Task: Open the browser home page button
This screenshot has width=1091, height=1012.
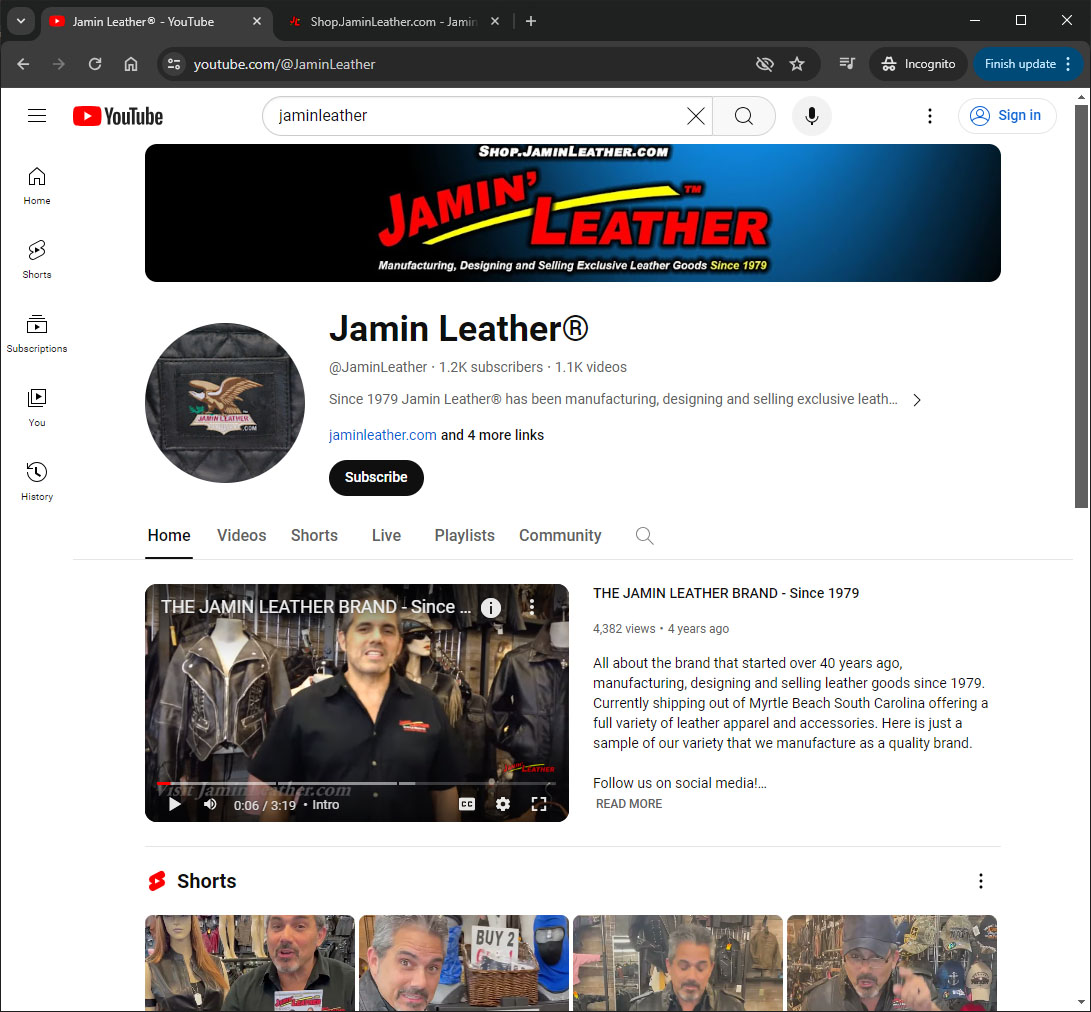Action: tap(131, 64)
